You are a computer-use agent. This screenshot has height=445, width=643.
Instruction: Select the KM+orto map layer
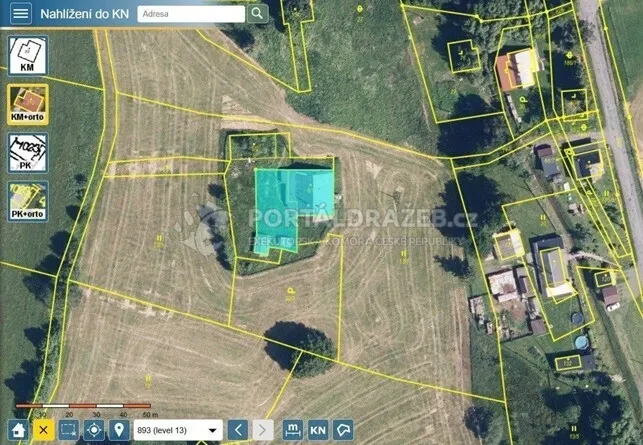click(27, 104)
